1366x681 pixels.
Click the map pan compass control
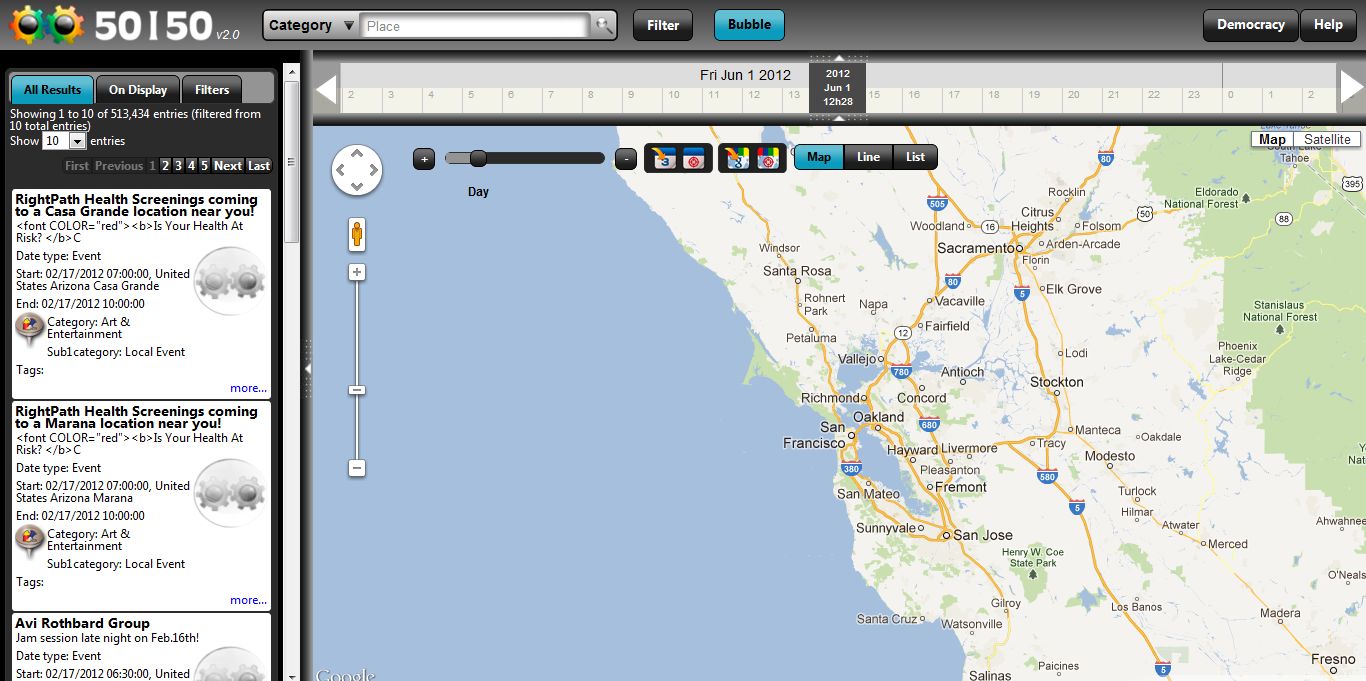point(357,170)
